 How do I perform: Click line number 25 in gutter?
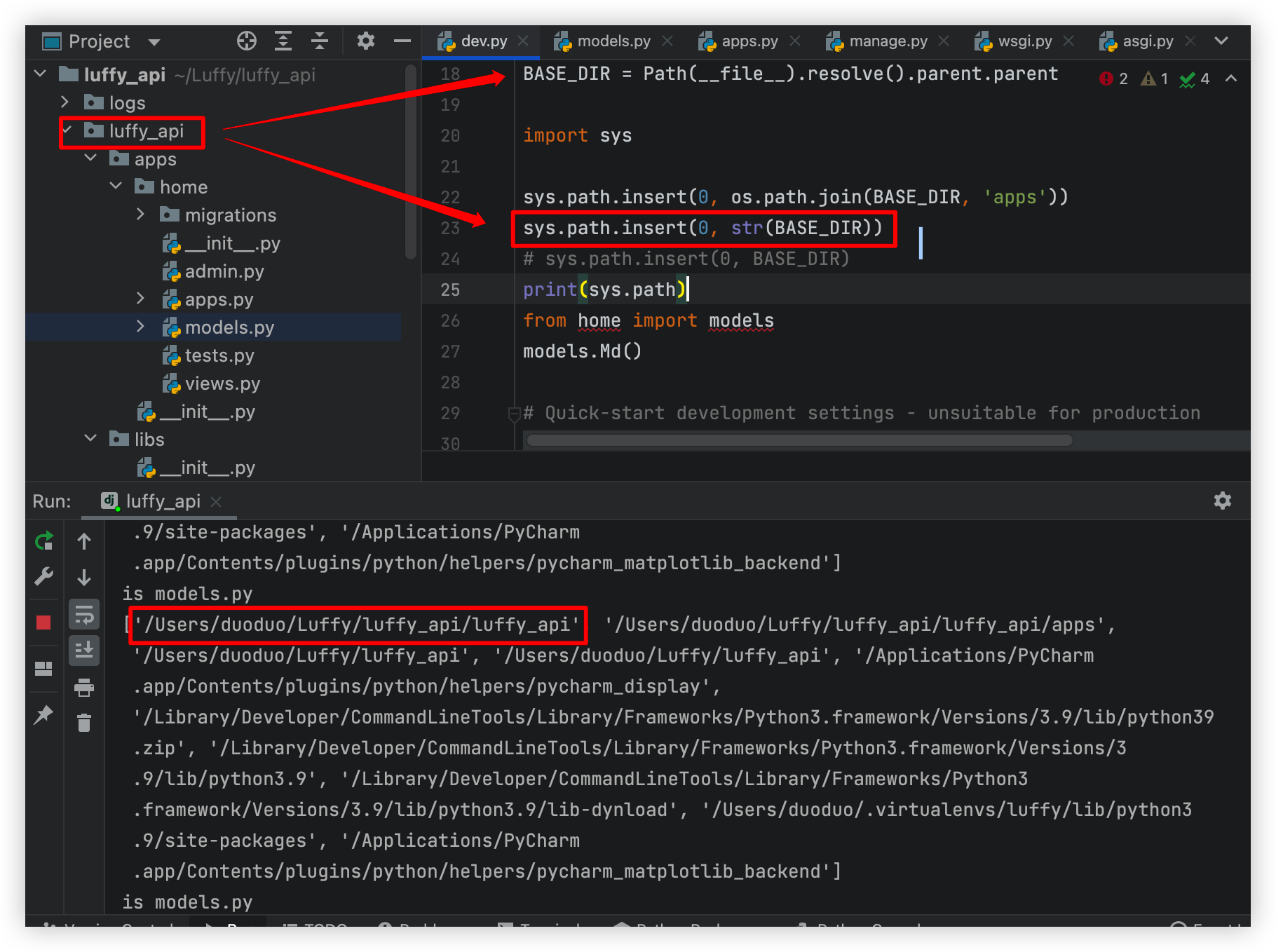click(450, 290)
